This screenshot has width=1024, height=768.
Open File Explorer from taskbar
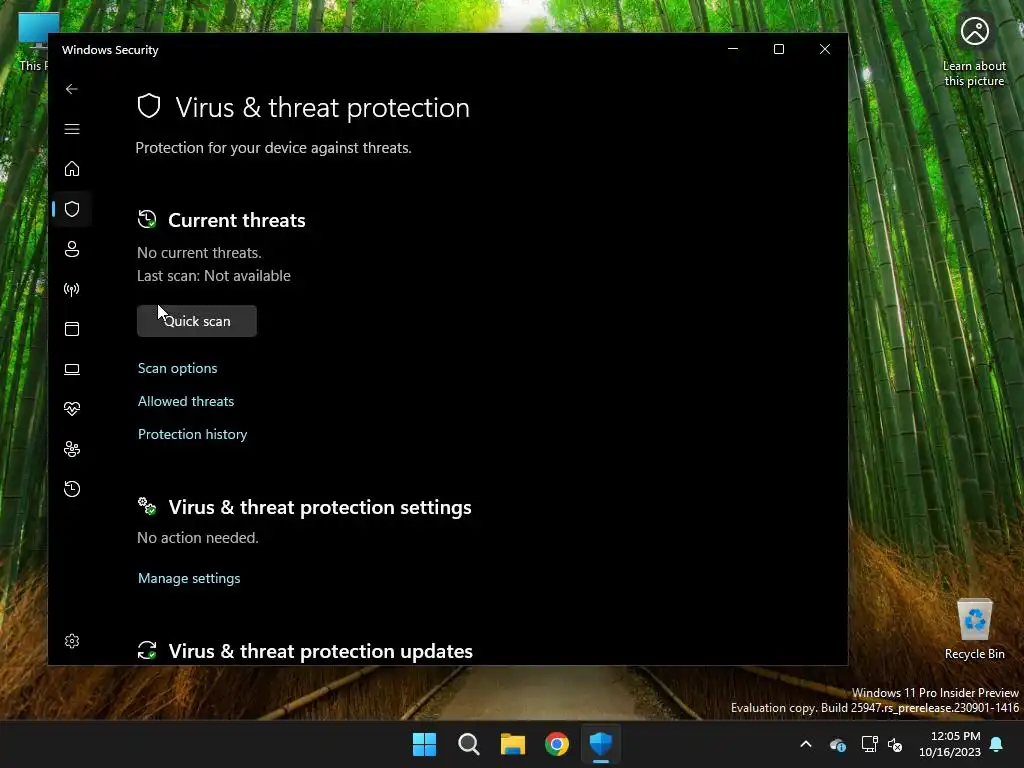(x=513, y=744)
